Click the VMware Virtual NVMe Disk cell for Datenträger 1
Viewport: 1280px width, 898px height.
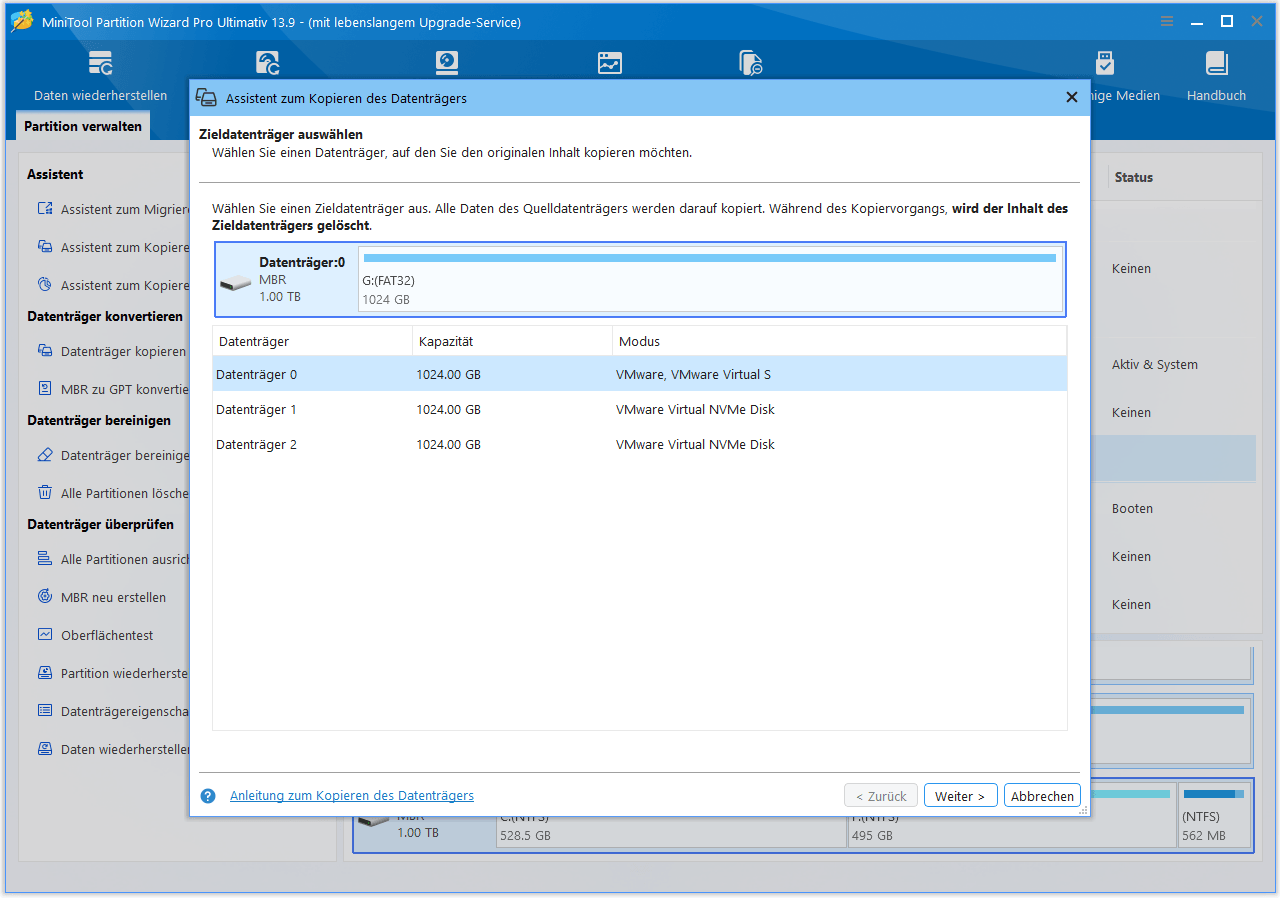coord(695,409)
